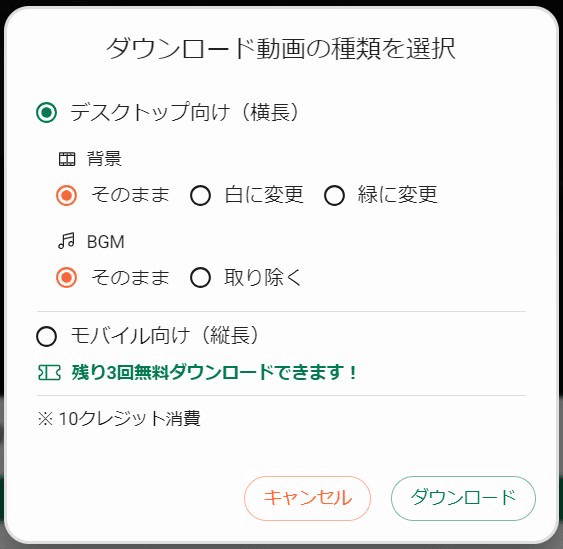The height and width of the screenshot is (549, 563).
Task: Click the 残り3回無料ダウンロードできます！ message
Action: pyautogui.click(x=214, y=372)
